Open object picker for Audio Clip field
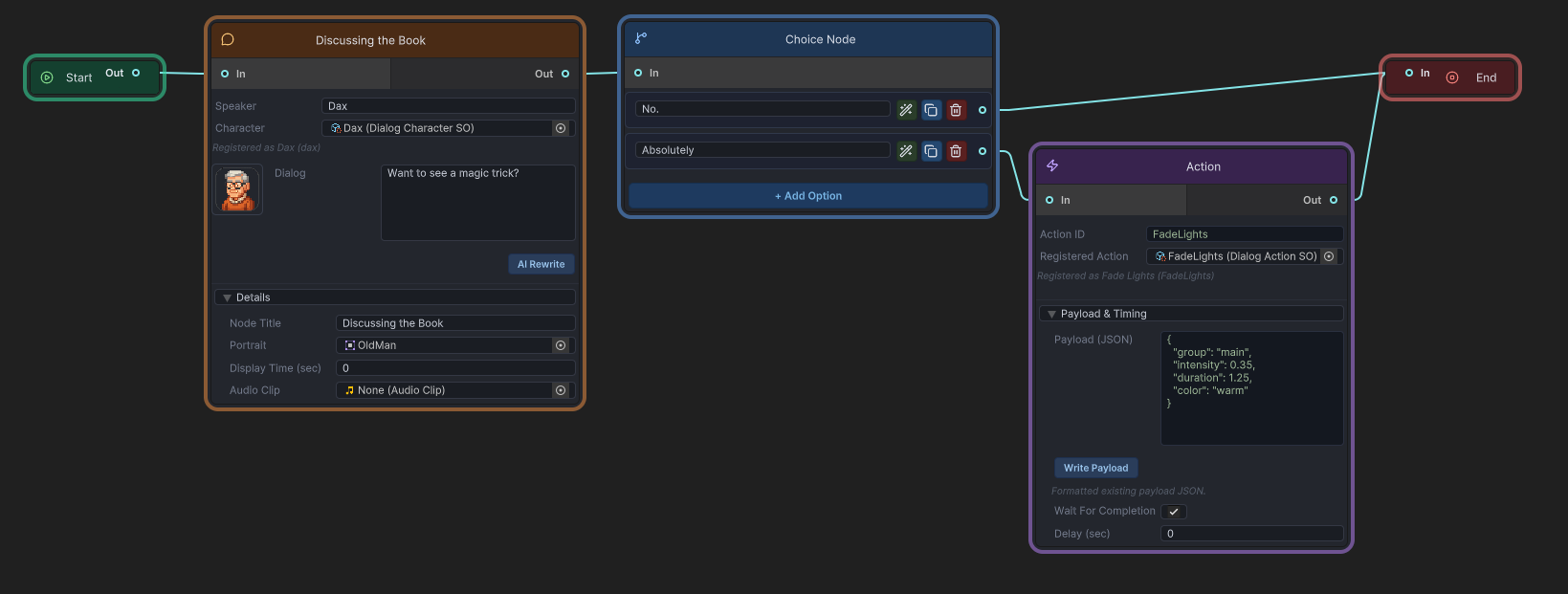This screenshot has height=594, width=1568. click(561, 390)
